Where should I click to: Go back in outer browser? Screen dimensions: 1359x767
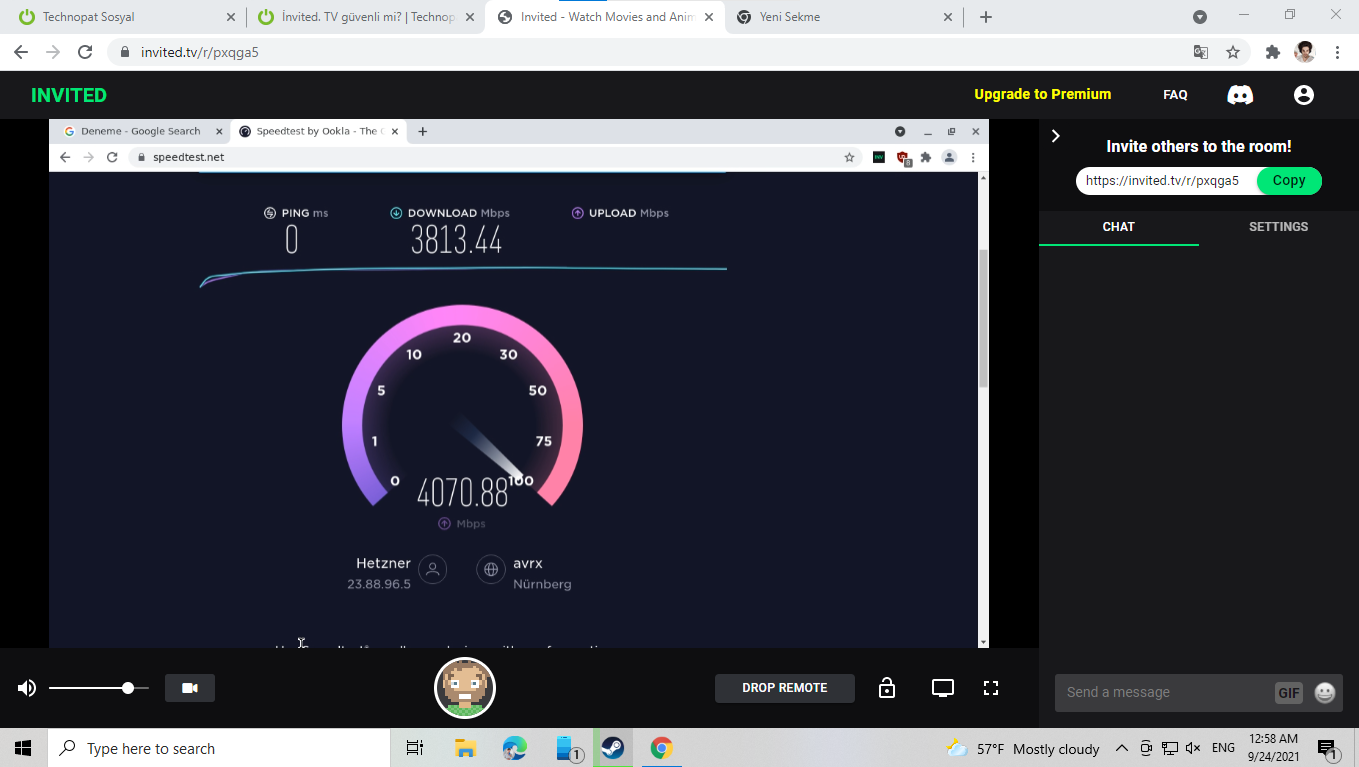click(x=21, y=52)
